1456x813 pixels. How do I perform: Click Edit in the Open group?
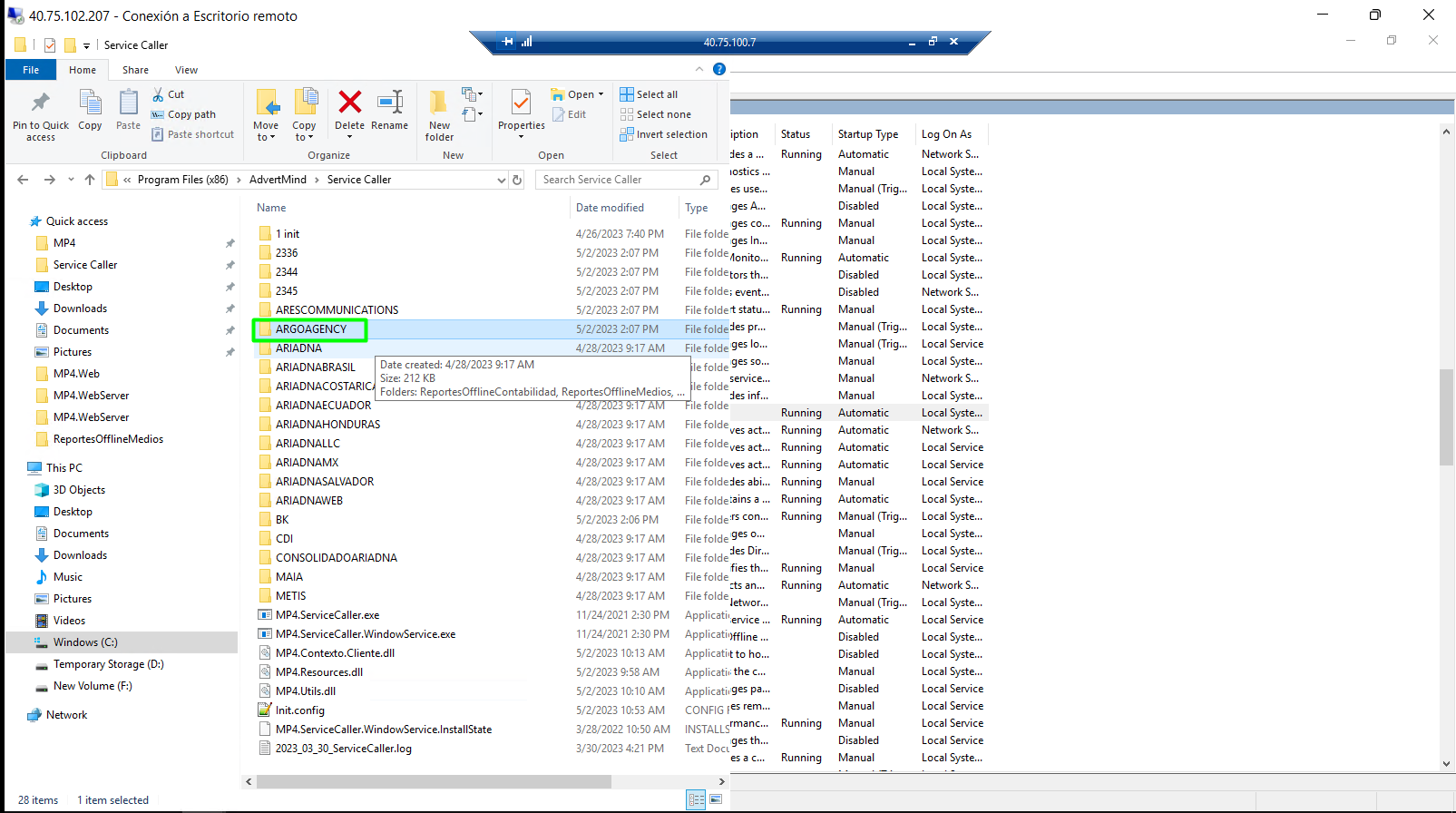569,114
